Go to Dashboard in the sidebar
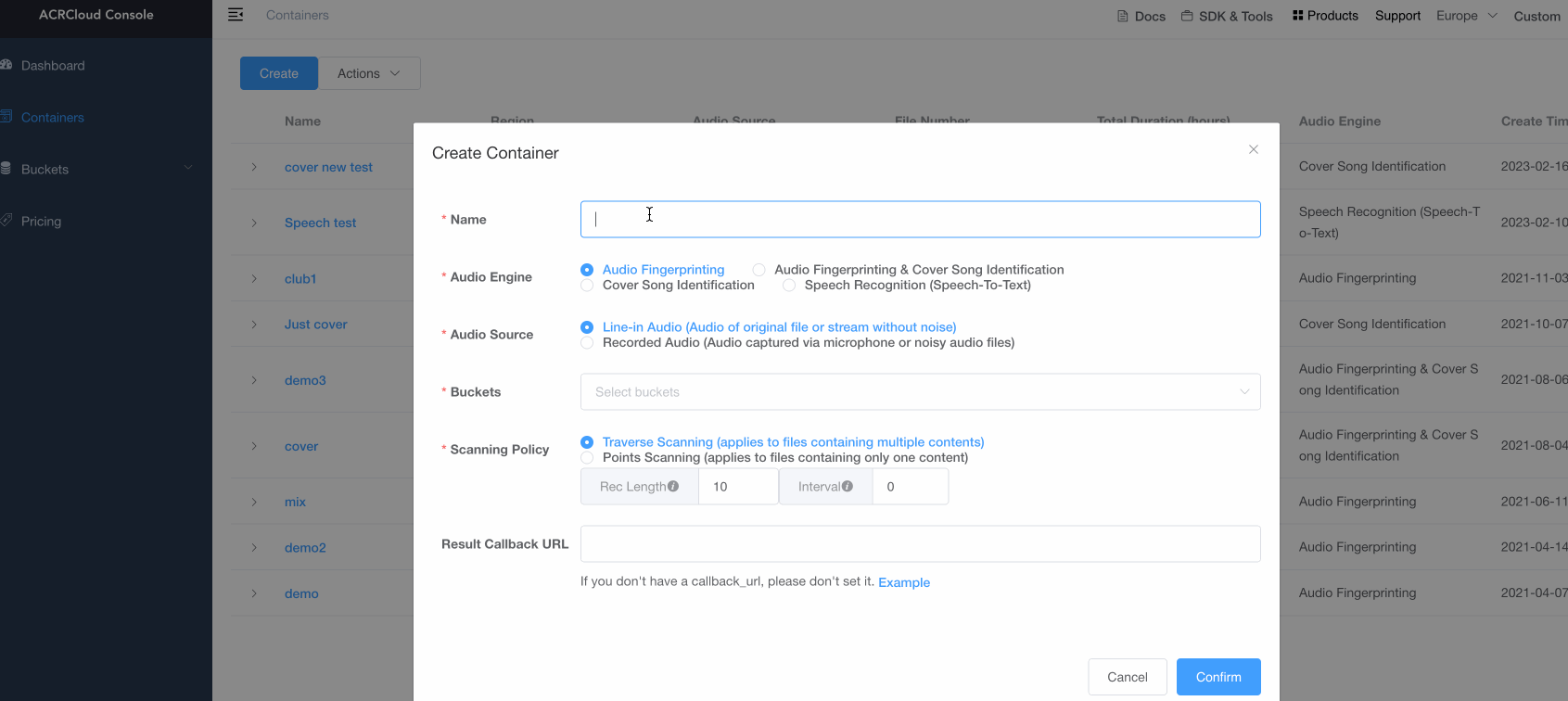Viewport: 1568px width, 701px height. point(53,66)
